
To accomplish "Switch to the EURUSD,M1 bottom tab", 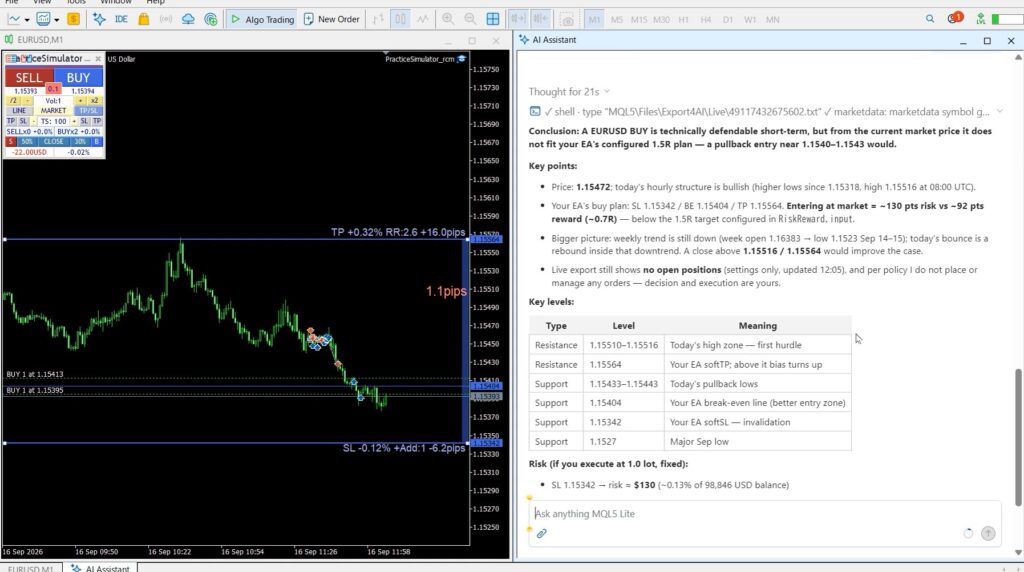I will [x=30, y=568].
